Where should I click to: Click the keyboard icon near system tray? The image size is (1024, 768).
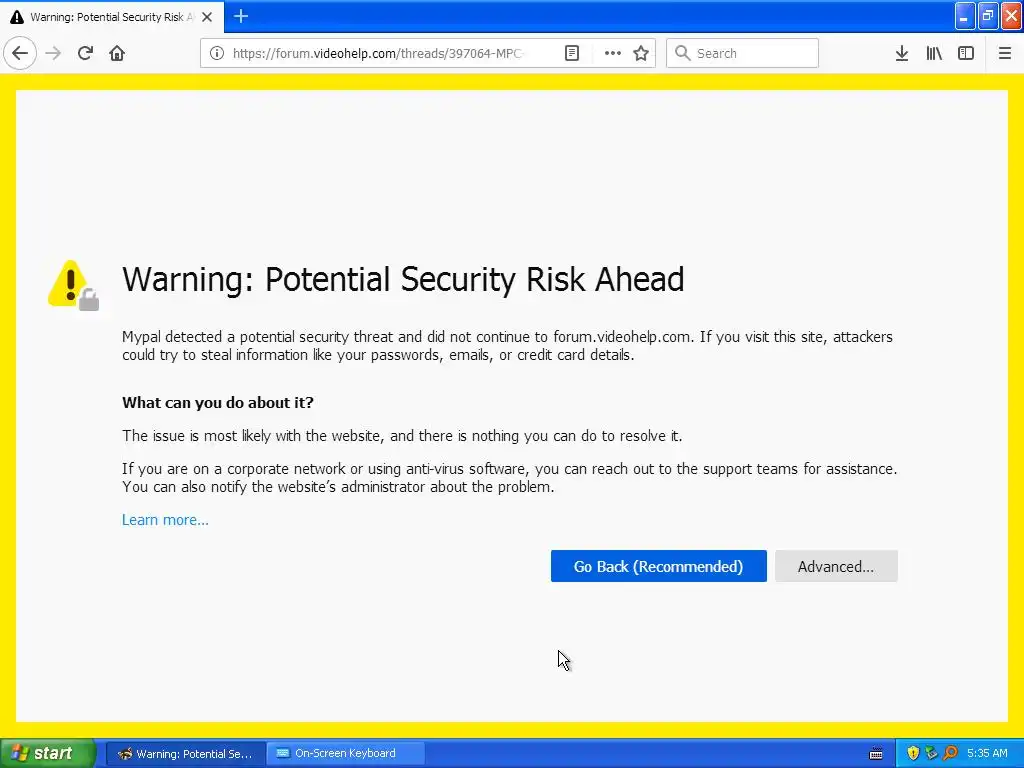tap(876, 754)
